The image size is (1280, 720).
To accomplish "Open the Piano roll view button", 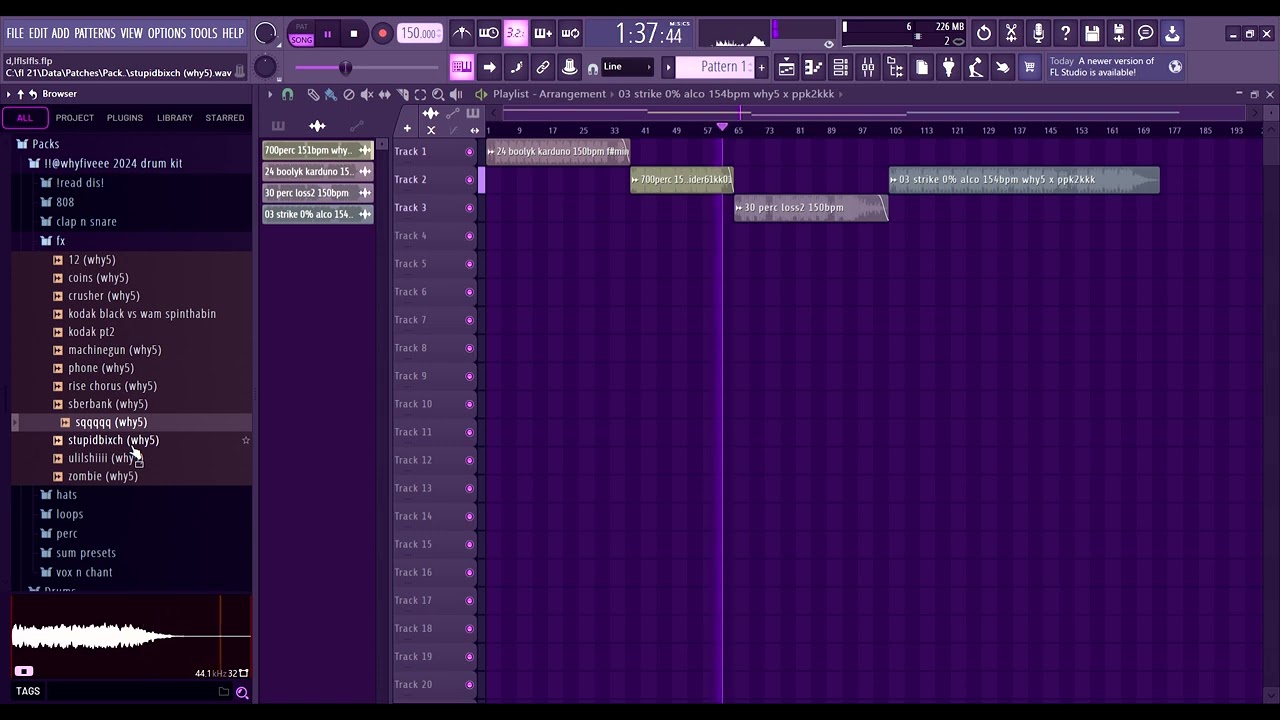I will pyautogui.click(x=814, y=67).
